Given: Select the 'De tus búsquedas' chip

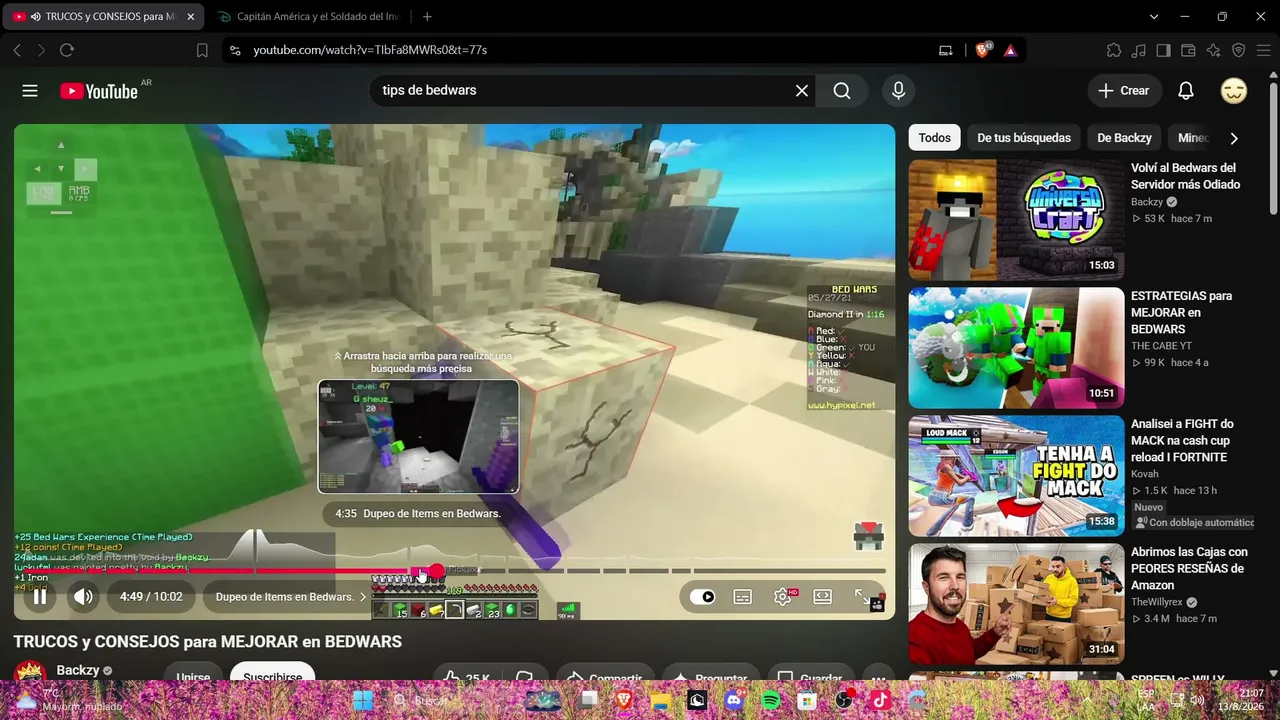Looking at the screenshot, I should point(1024,138).
